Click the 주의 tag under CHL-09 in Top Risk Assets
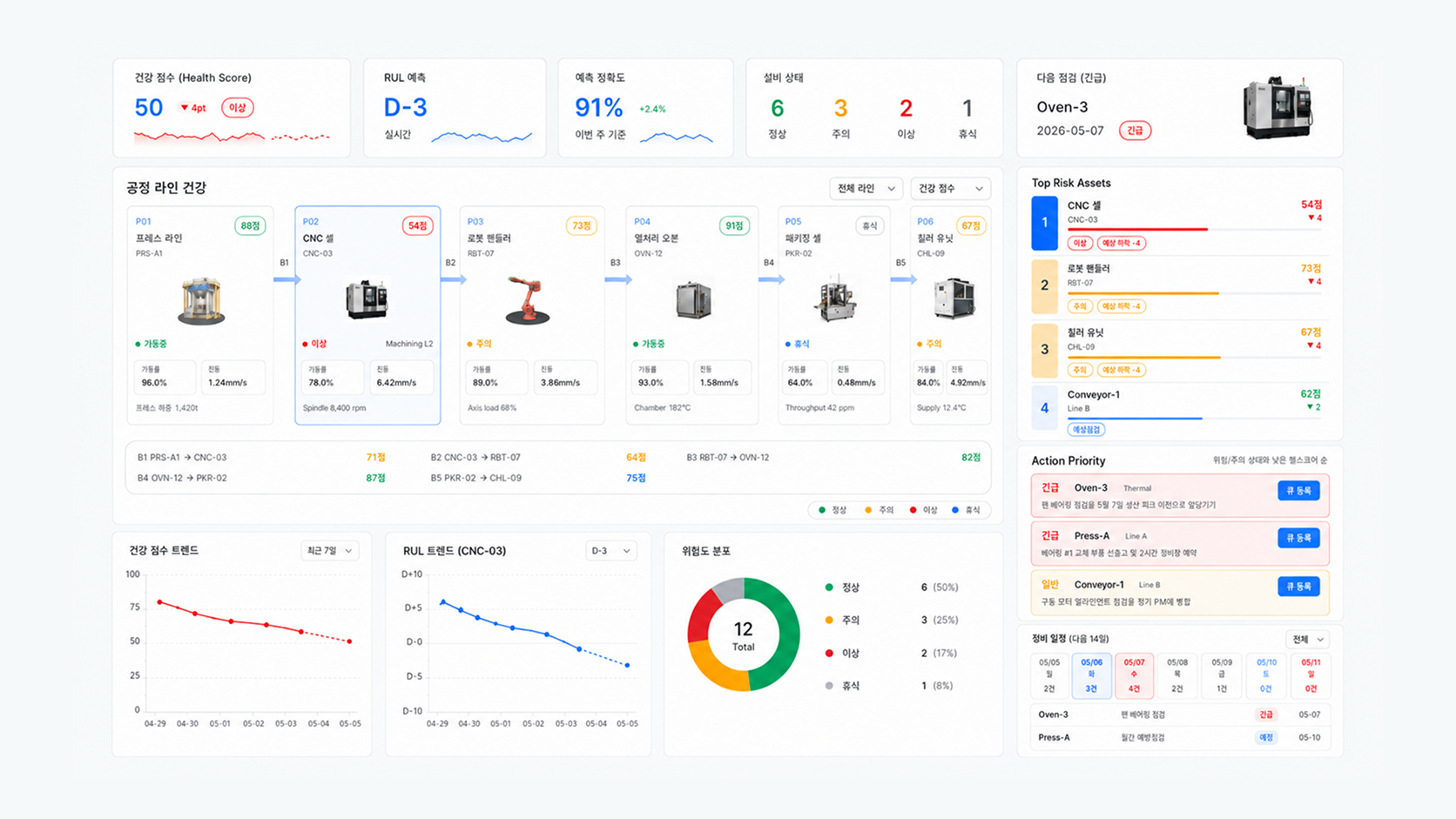The image size is (1456, 819). point(1080,370)
